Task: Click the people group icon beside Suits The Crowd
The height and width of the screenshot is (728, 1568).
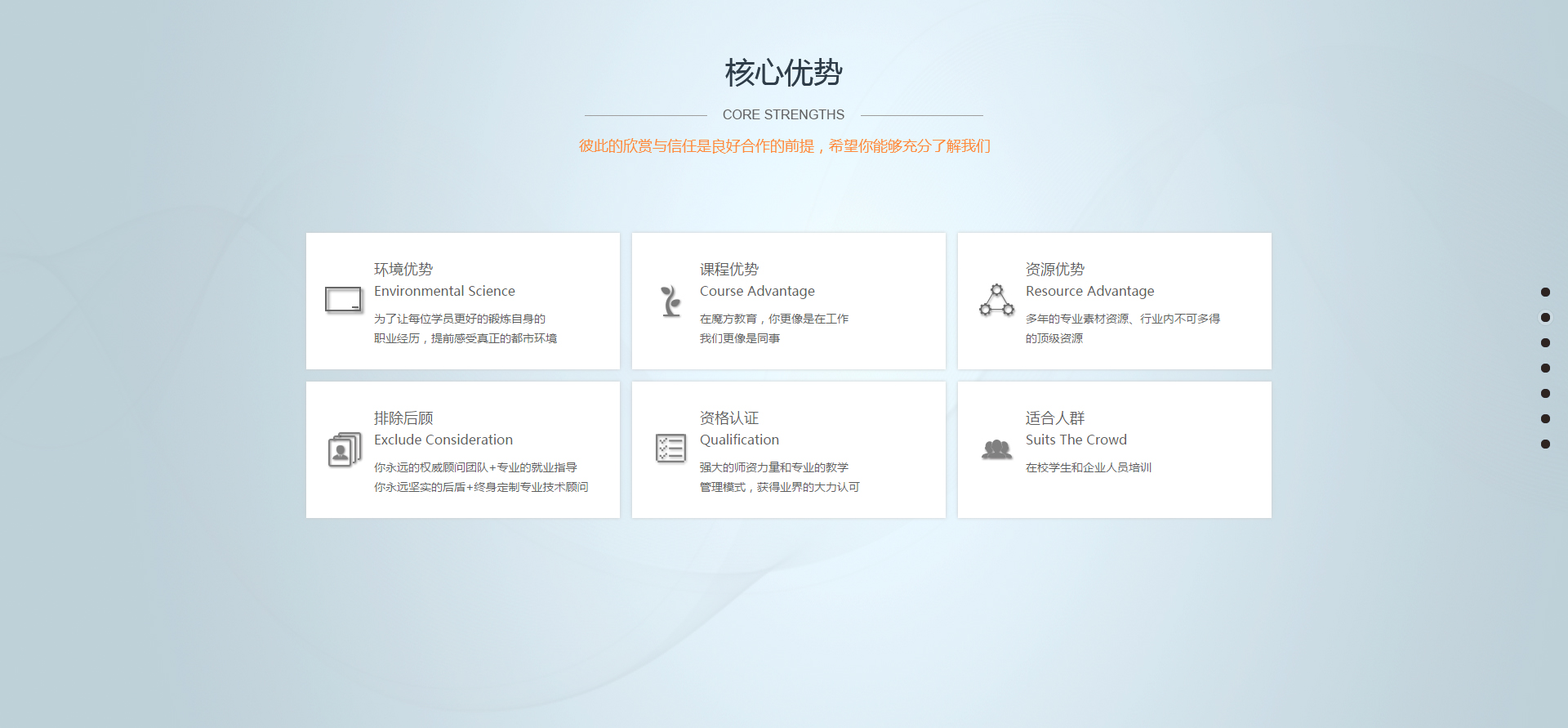Action: click(x=996, y=449)
